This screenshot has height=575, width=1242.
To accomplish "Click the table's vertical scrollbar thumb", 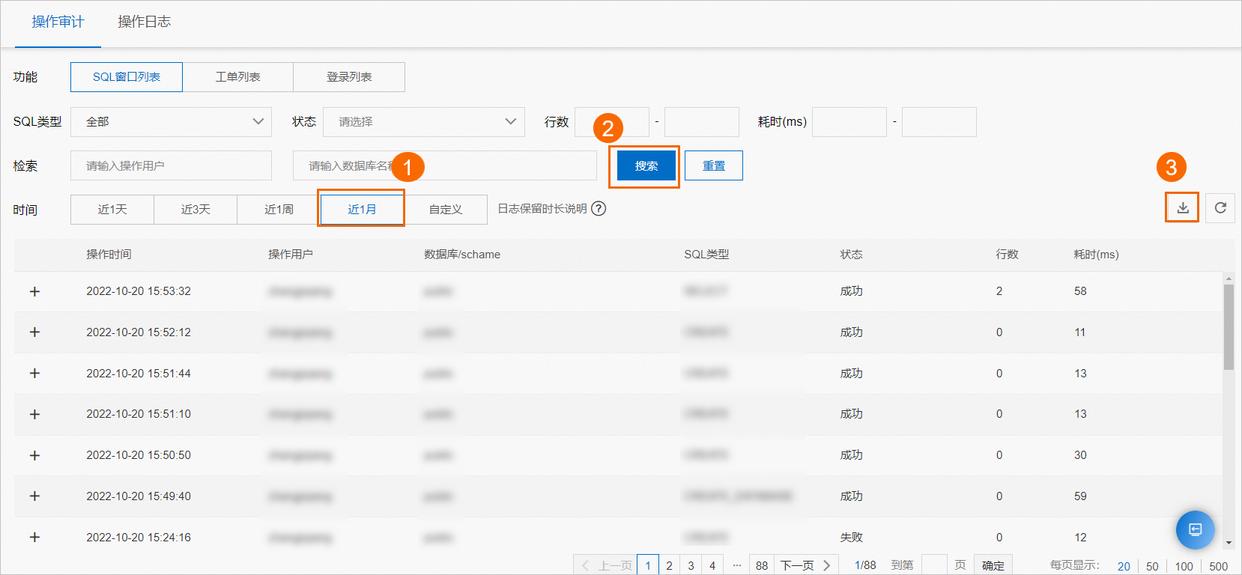I will click(1228, 325).
